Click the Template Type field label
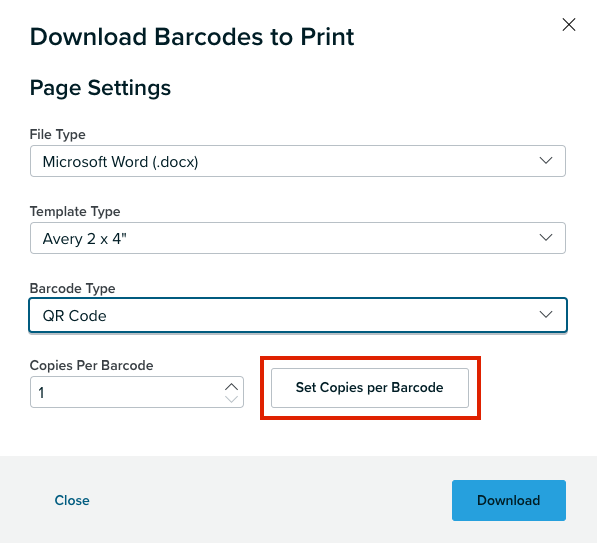This screenshot has height=543, width=597. coord(75,211)
